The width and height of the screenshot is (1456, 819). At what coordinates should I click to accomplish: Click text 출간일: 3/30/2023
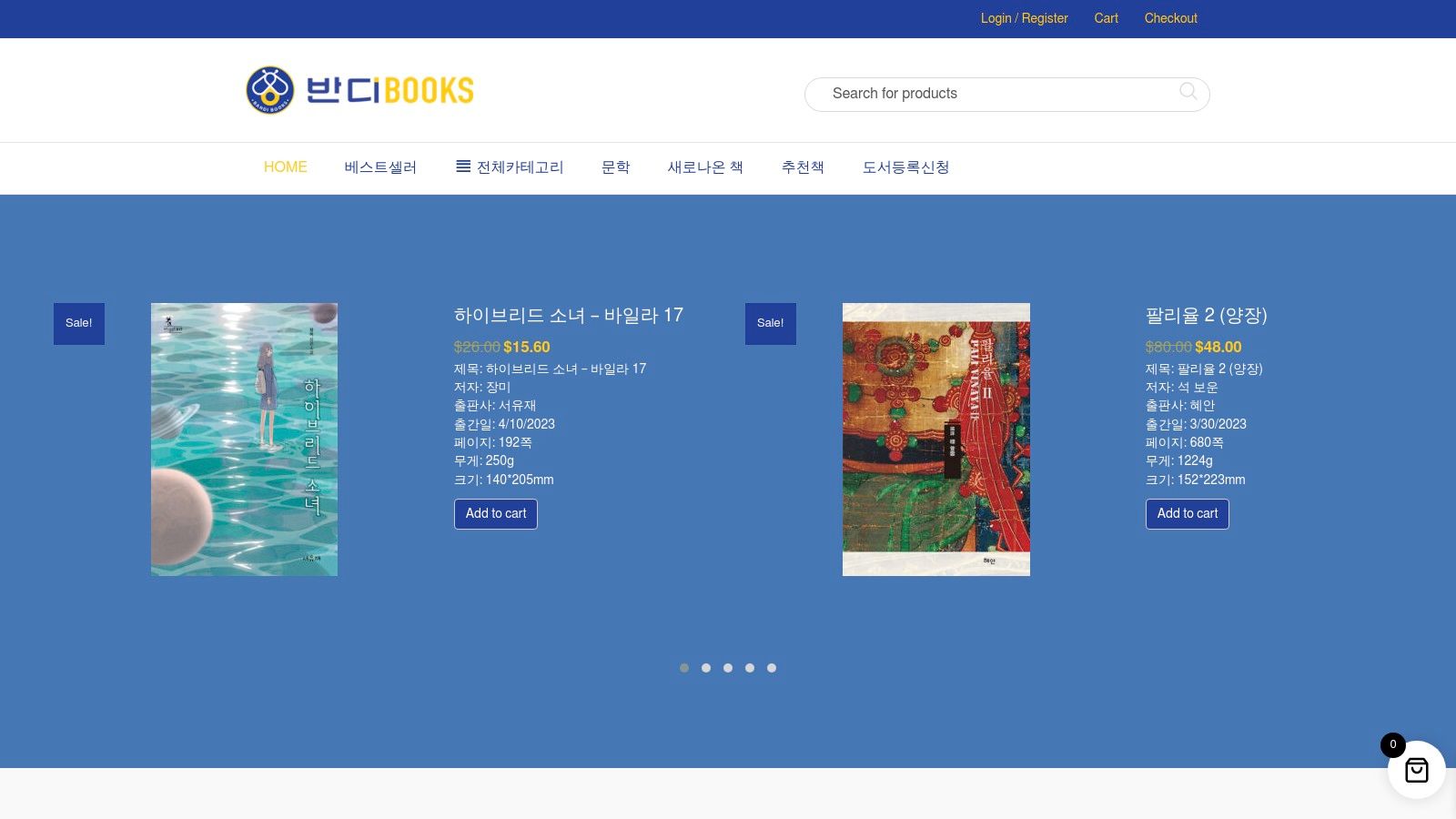click(x=1196, y=424)
